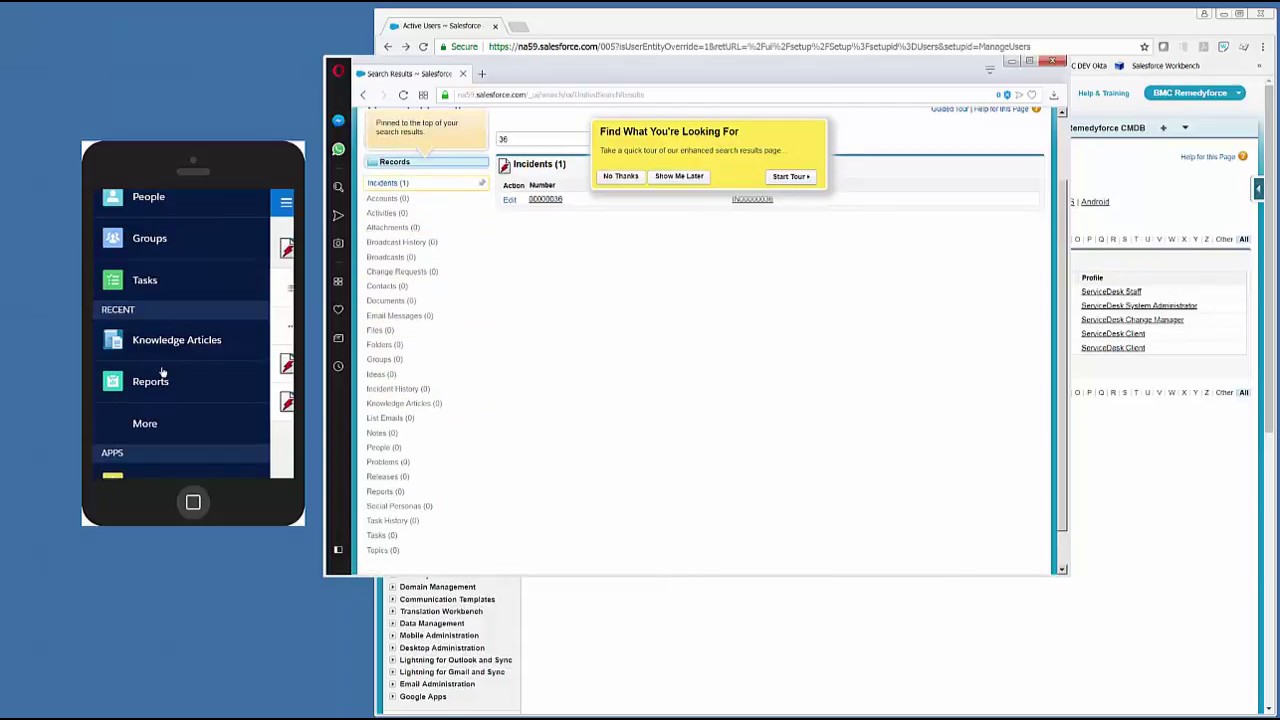Select Incidents (1) in Records list

tap(387, 183)
